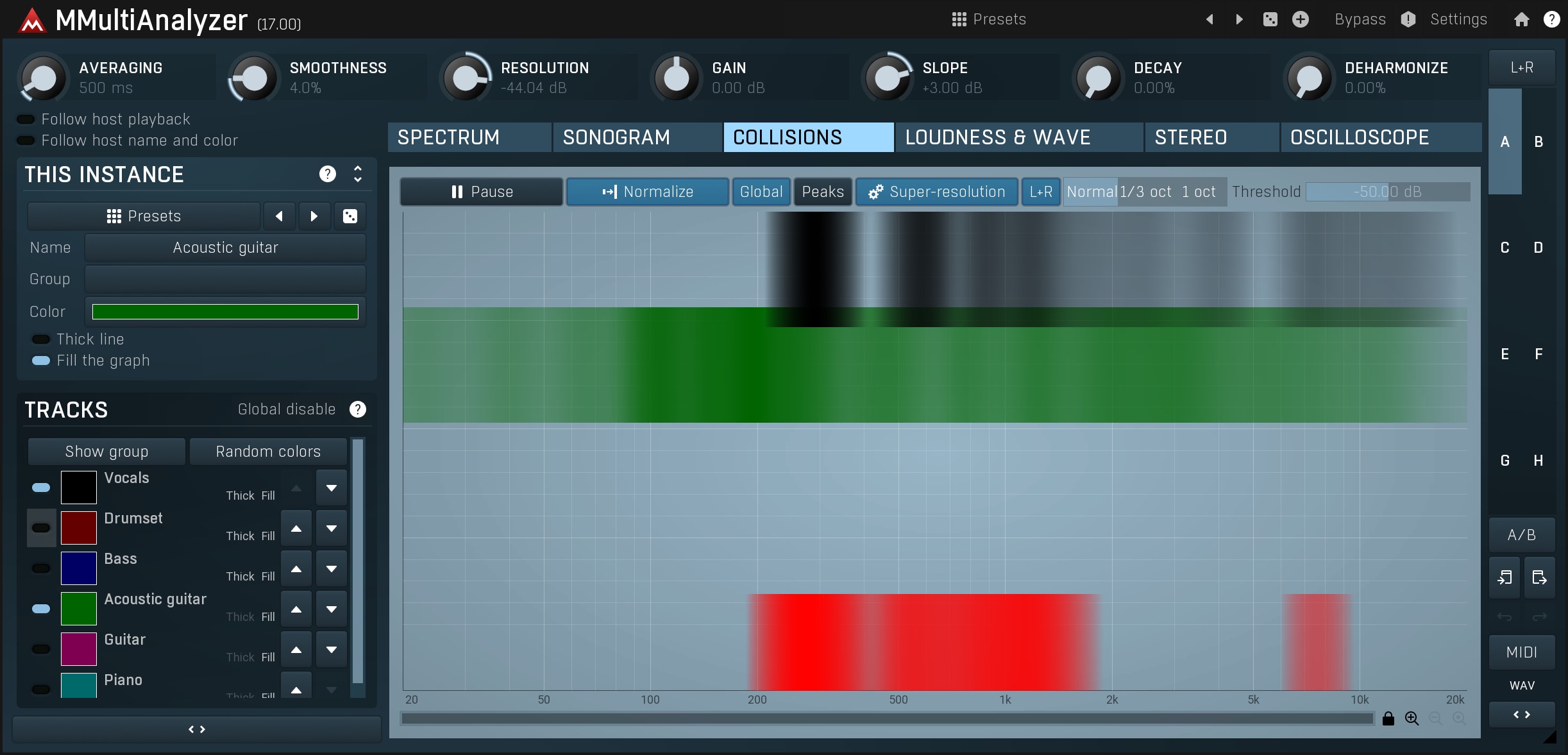This screenshot has height=755, width=1568.
Task: Click the zoom-in magnifier below the graph
Action: pos(1412,718)
